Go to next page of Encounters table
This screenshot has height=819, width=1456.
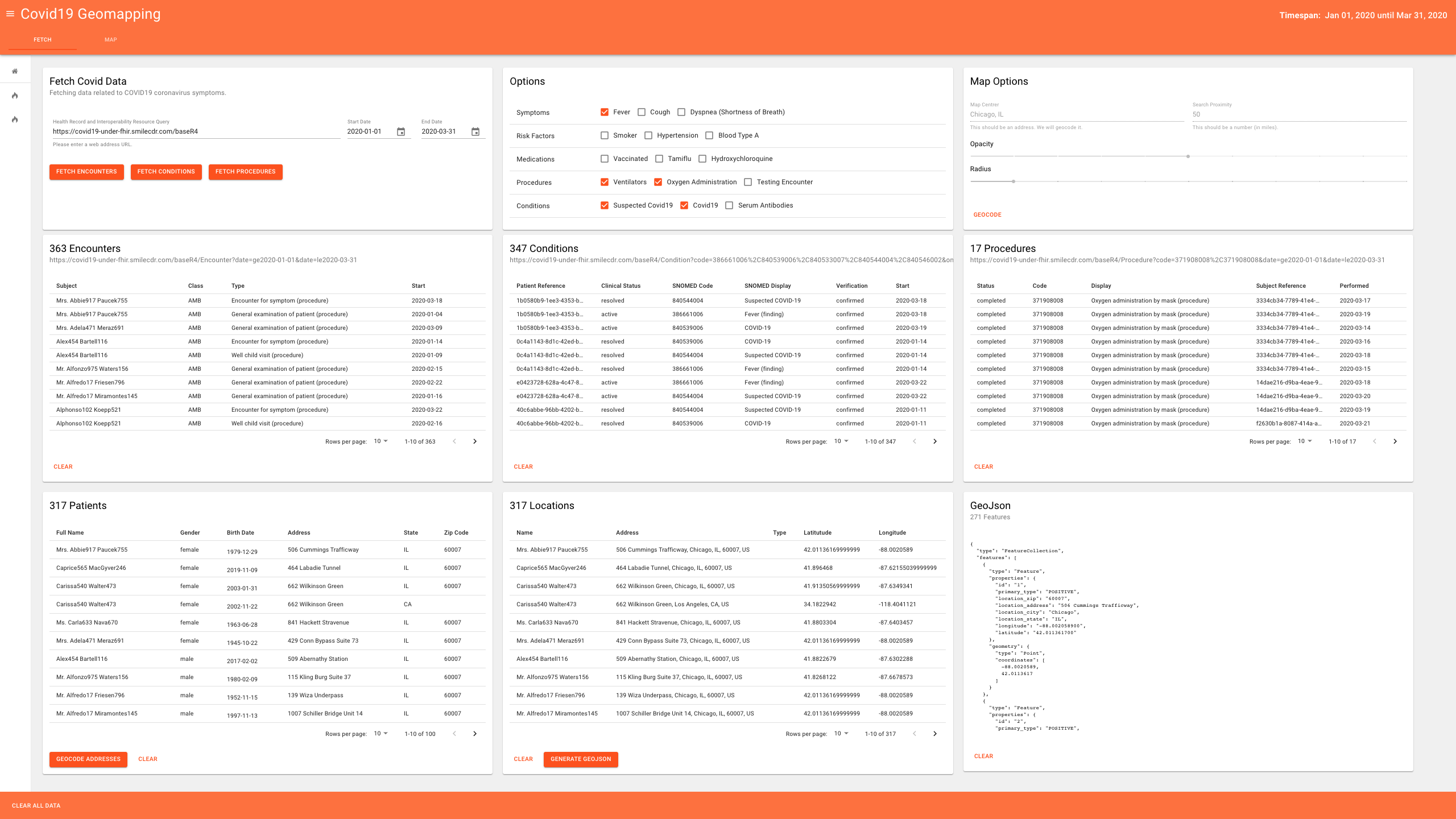point(475,441)
